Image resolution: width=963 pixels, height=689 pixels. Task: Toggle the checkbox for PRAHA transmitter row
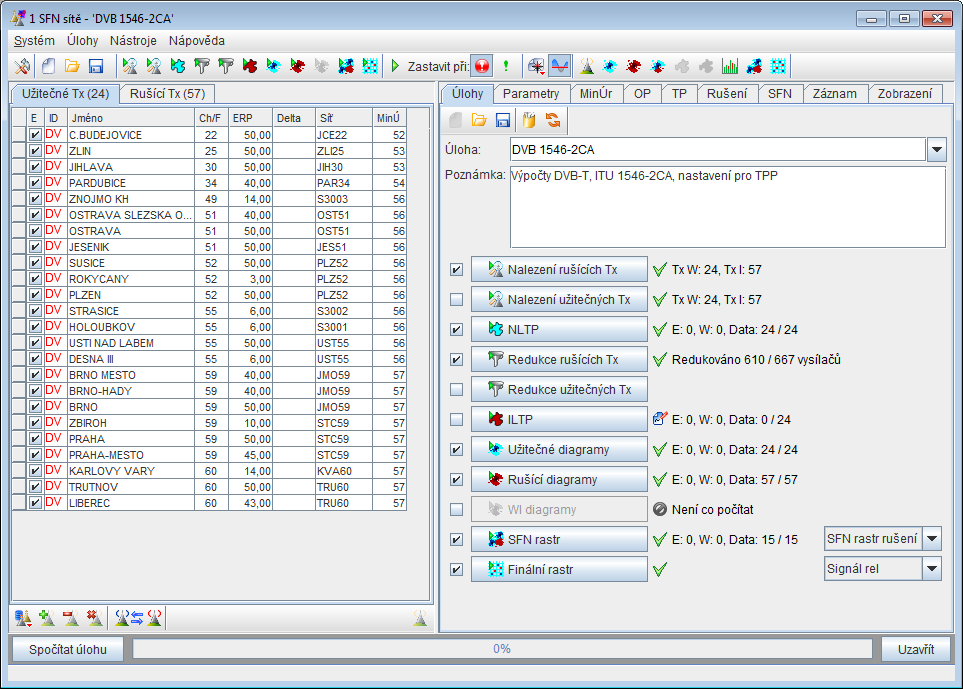35,439
